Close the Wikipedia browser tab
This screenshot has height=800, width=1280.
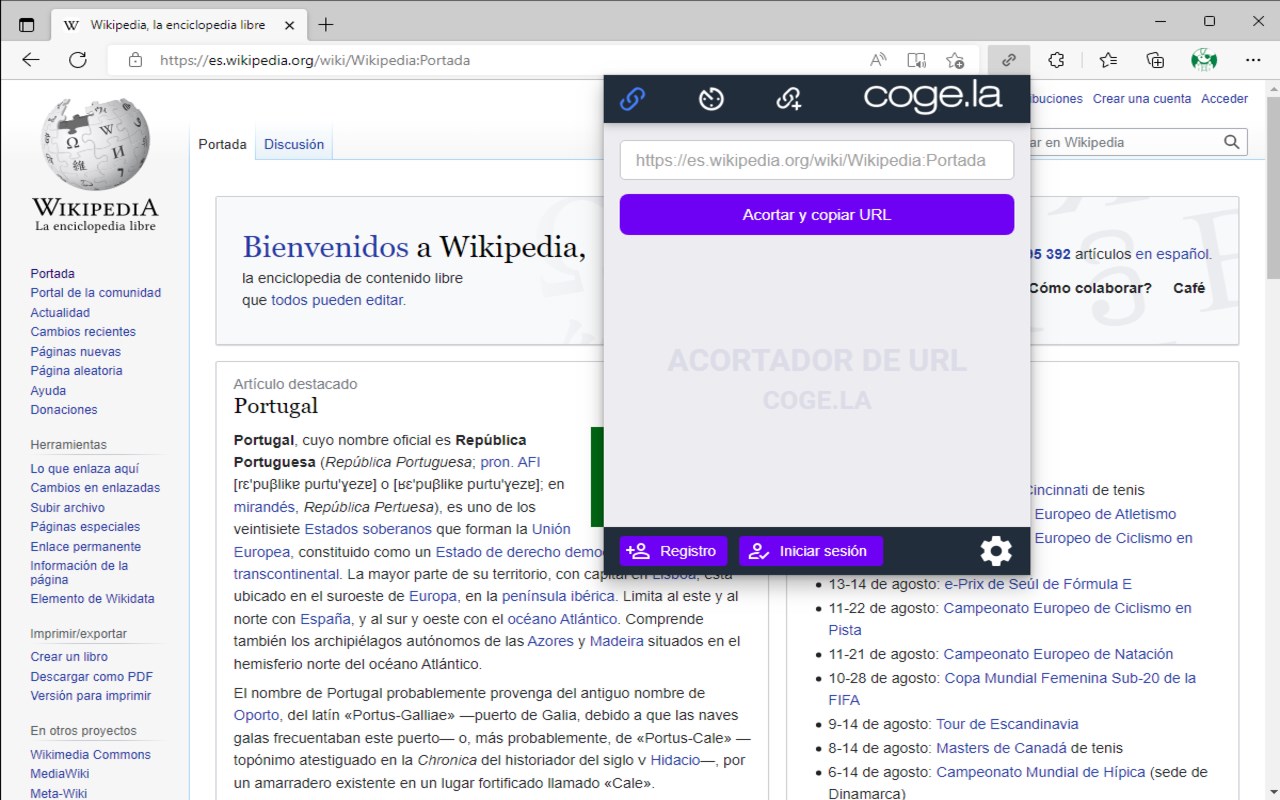(289, 24)
